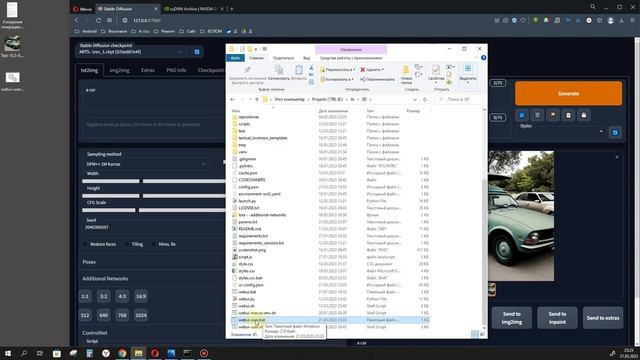Toggle the Restore faces checkbox
Image resolution: width=640 pixels, height=360 pixels.
pos(86,244)
